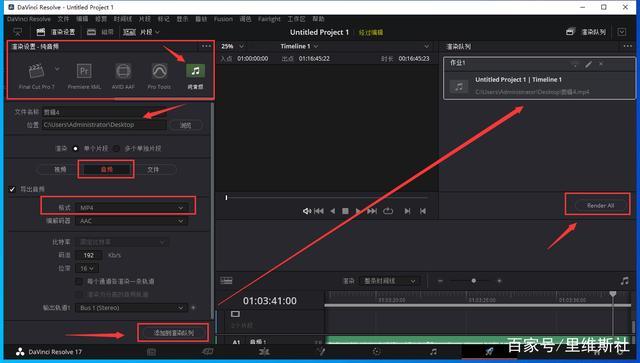Click the Render All button

pyautogui.click(x=600, y=205)
